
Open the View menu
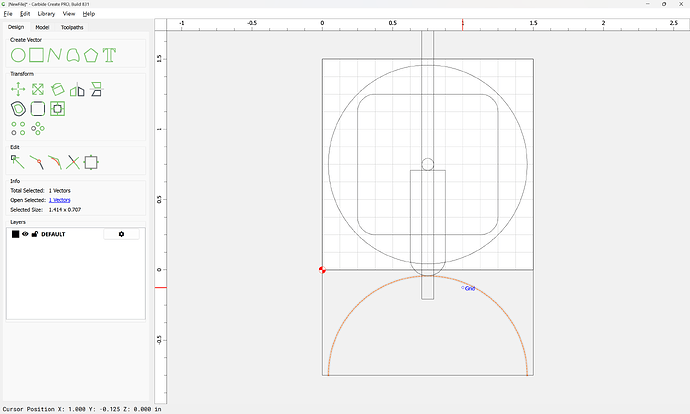coord(69,14)
